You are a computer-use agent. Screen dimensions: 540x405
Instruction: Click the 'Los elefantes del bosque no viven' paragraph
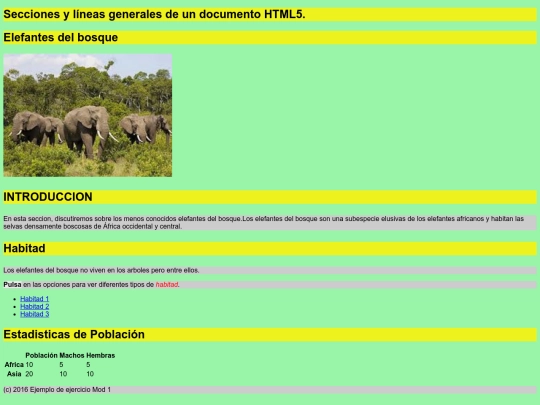tap(270, 270)
